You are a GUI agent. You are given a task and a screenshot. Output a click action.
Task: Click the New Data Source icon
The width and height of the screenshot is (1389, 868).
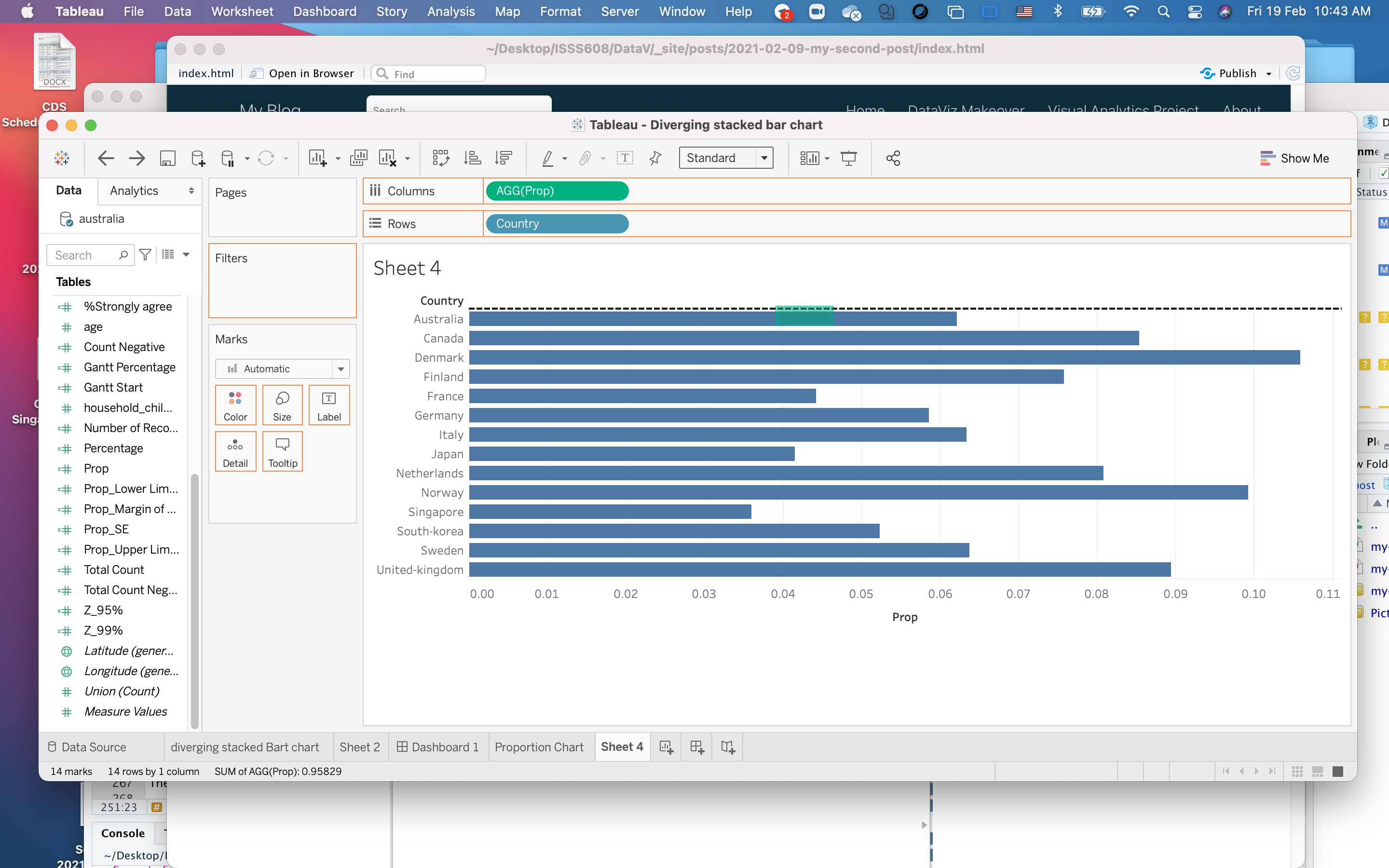pyautogui.click(x=198, y=158)
